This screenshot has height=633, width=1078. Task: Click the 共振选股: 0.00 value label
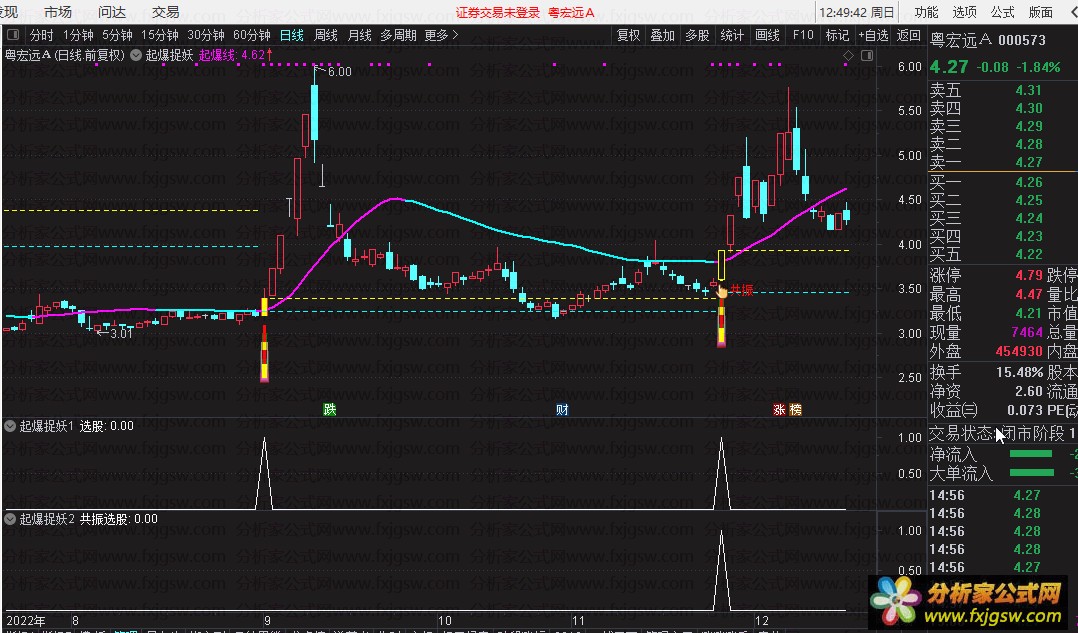tap(119, 519)
